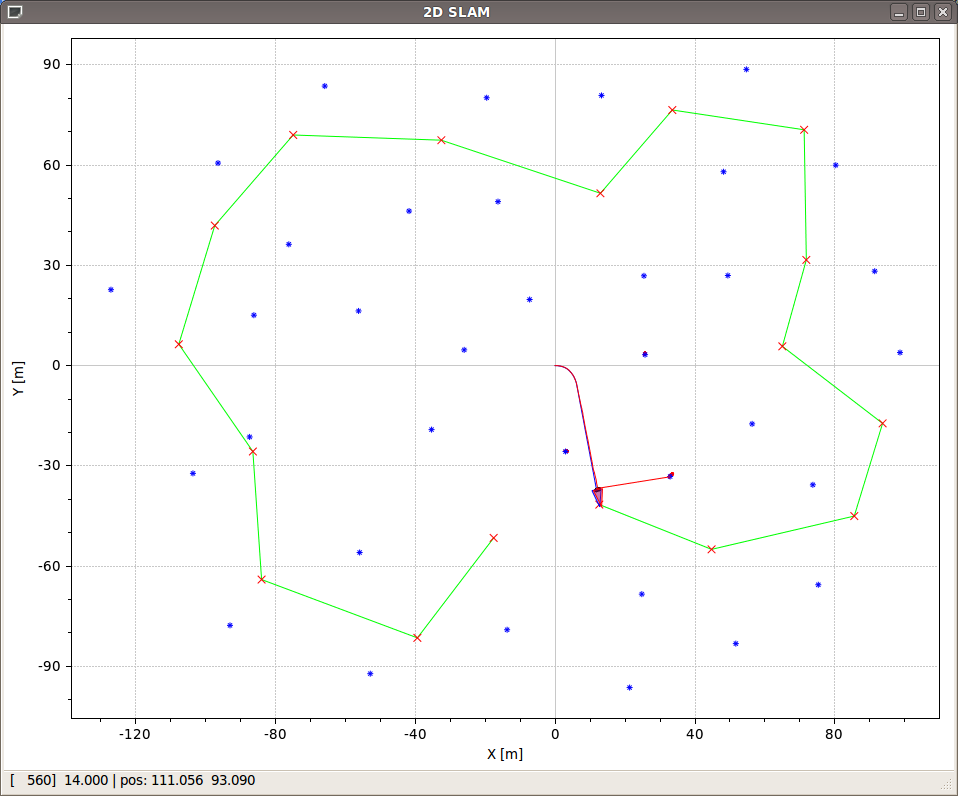Click the "90" tick label on Y axis

pos(51,65)
